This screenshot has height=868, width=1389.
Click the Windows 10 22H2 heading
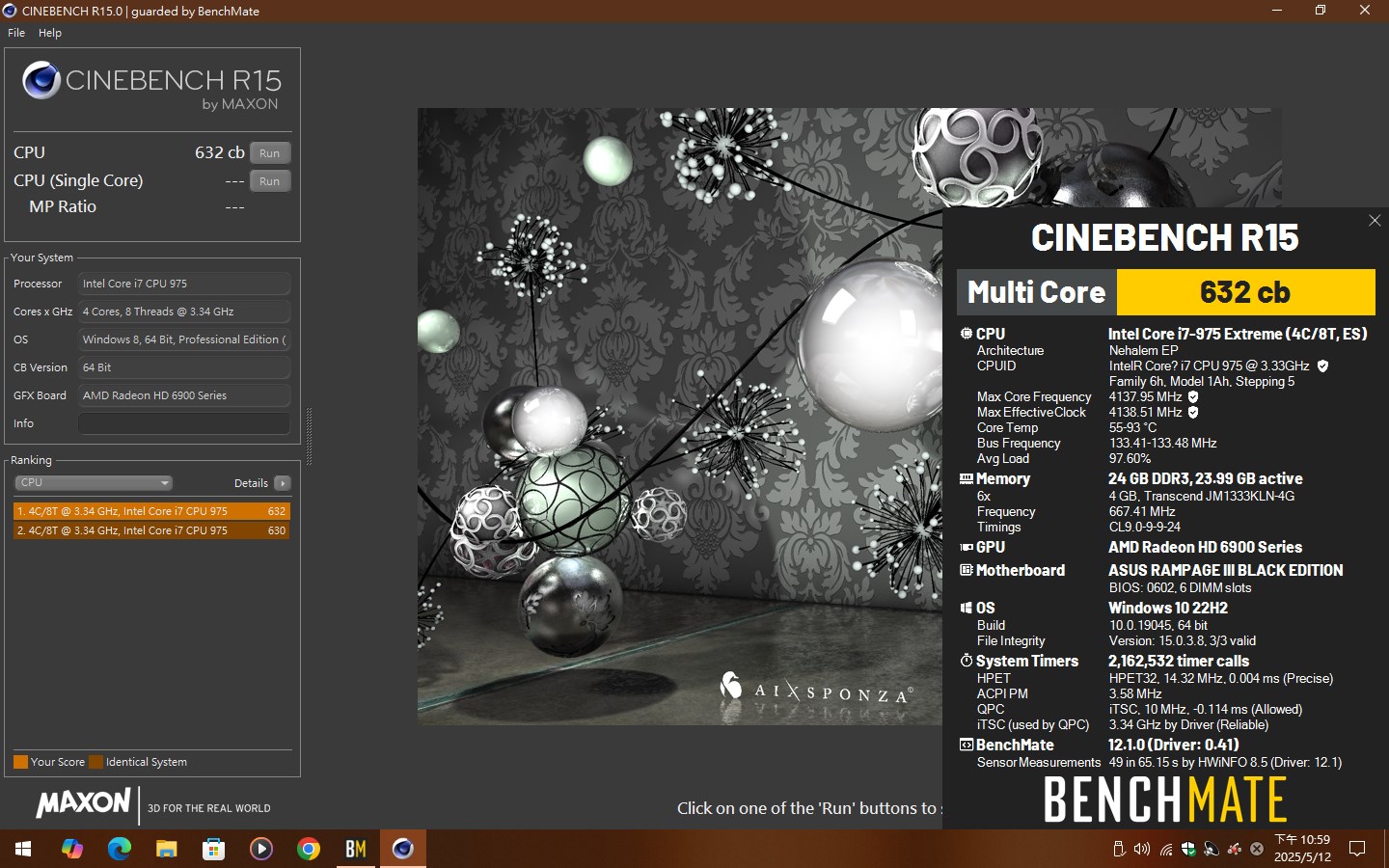(1168, 608)
